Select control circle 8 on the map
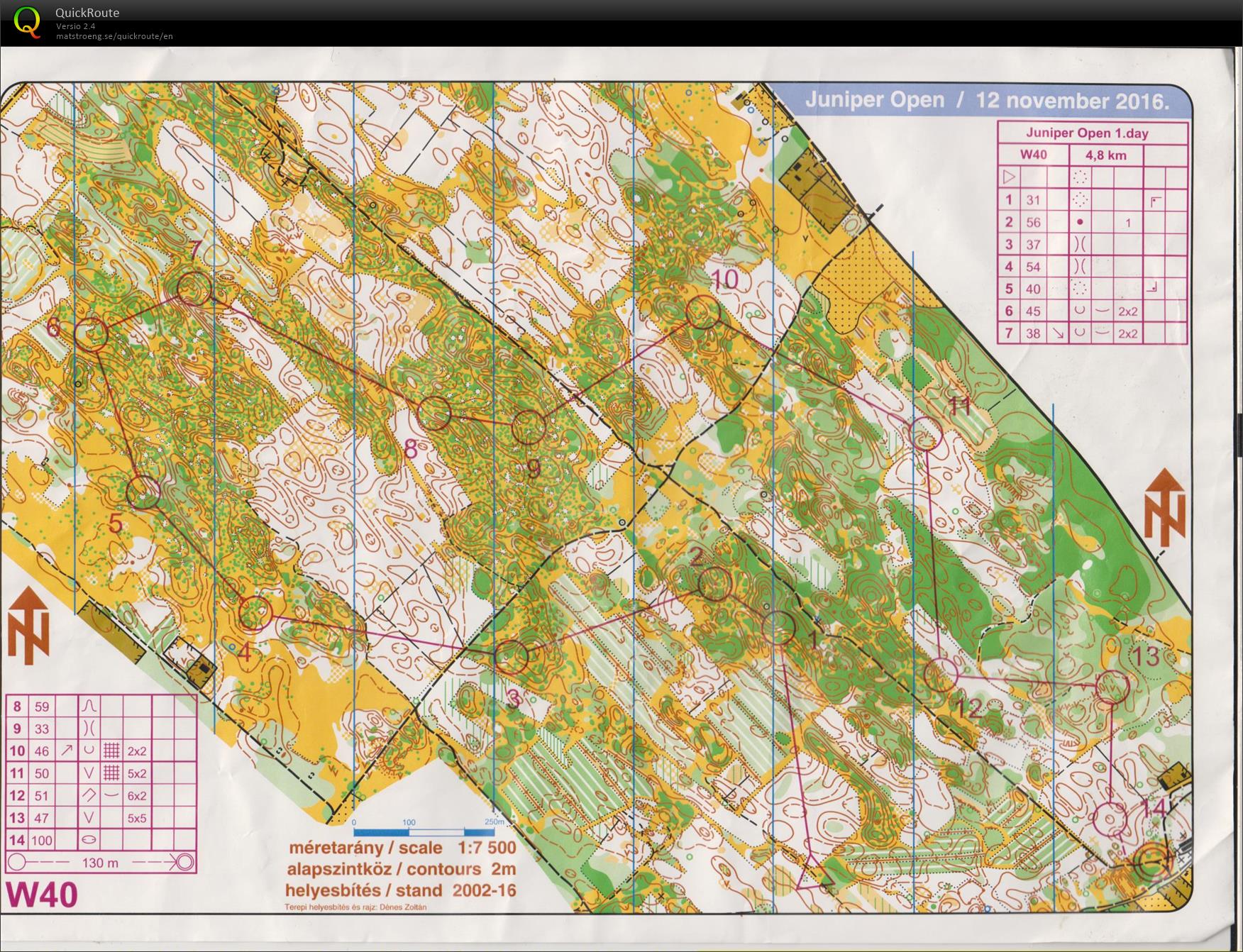The height and width of the screenshot is (952, 1243). click(x=434, y=414)
